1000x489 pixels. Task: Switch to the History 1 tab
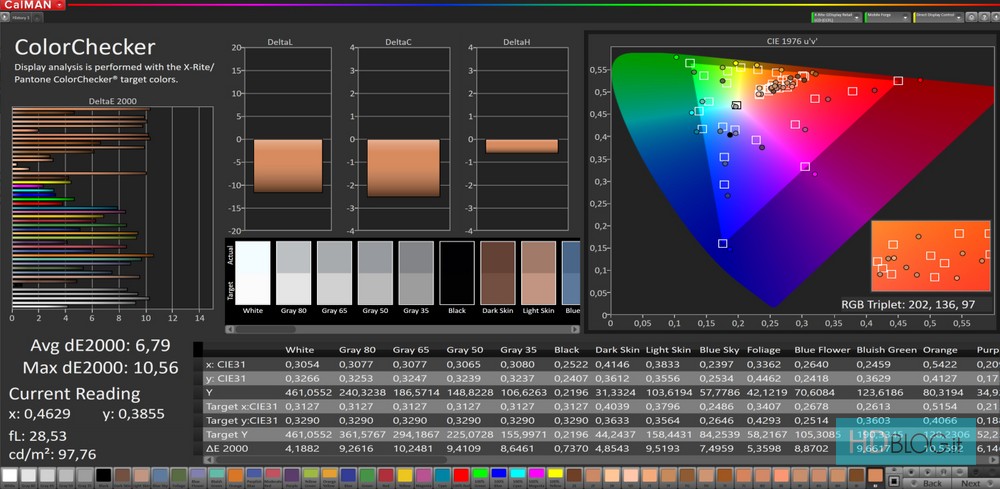click(21, 17)
